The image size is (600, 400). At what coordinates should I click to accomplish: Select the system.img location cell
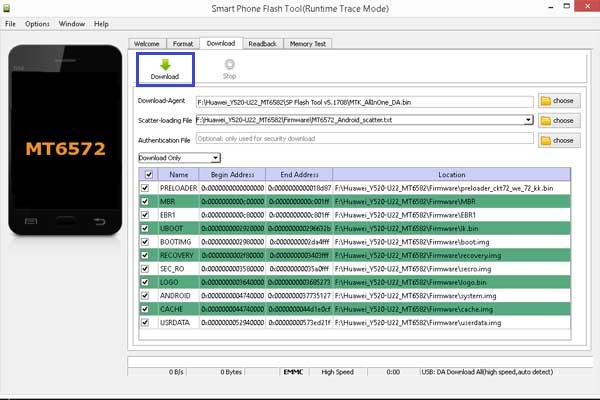(x=452, y=296)
